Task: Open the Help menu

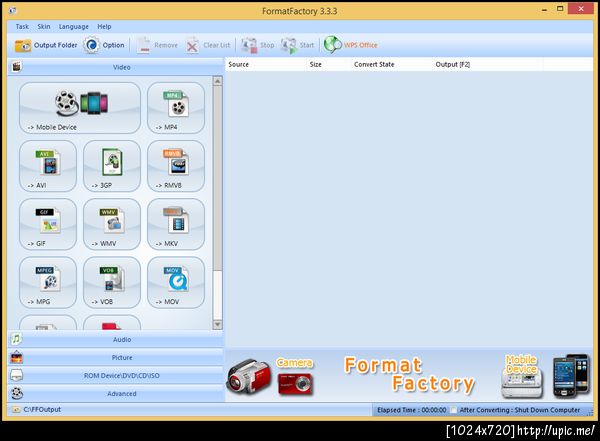Action: click(104, 26)
